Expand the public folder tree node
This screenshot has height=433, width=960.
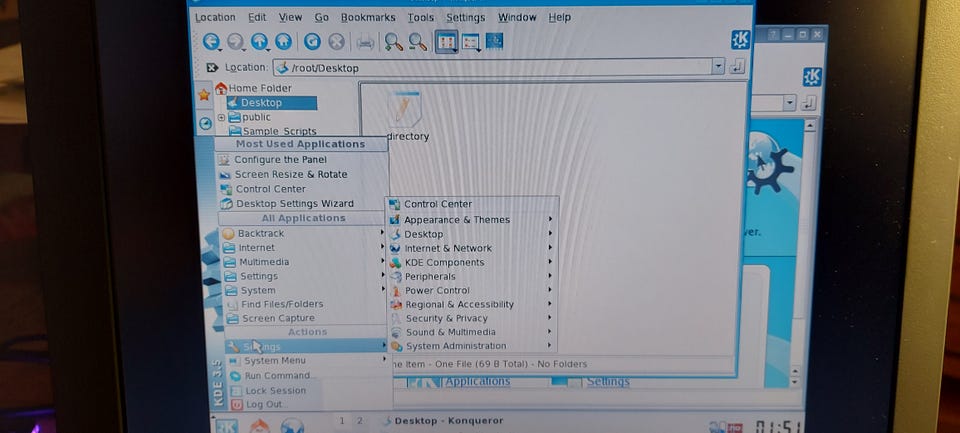pos(222,117)
